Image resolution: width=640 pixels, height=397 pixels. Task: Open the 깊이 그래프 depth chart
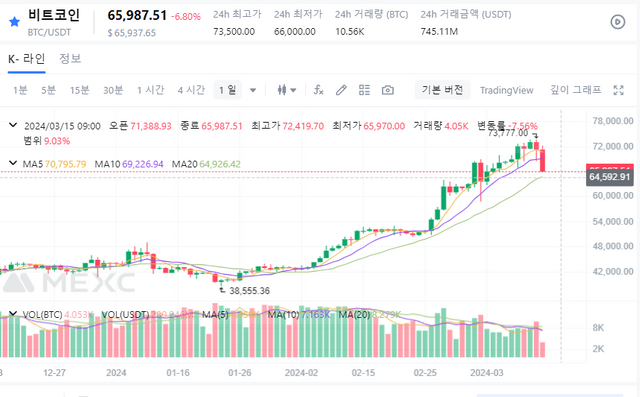[576, 90]
